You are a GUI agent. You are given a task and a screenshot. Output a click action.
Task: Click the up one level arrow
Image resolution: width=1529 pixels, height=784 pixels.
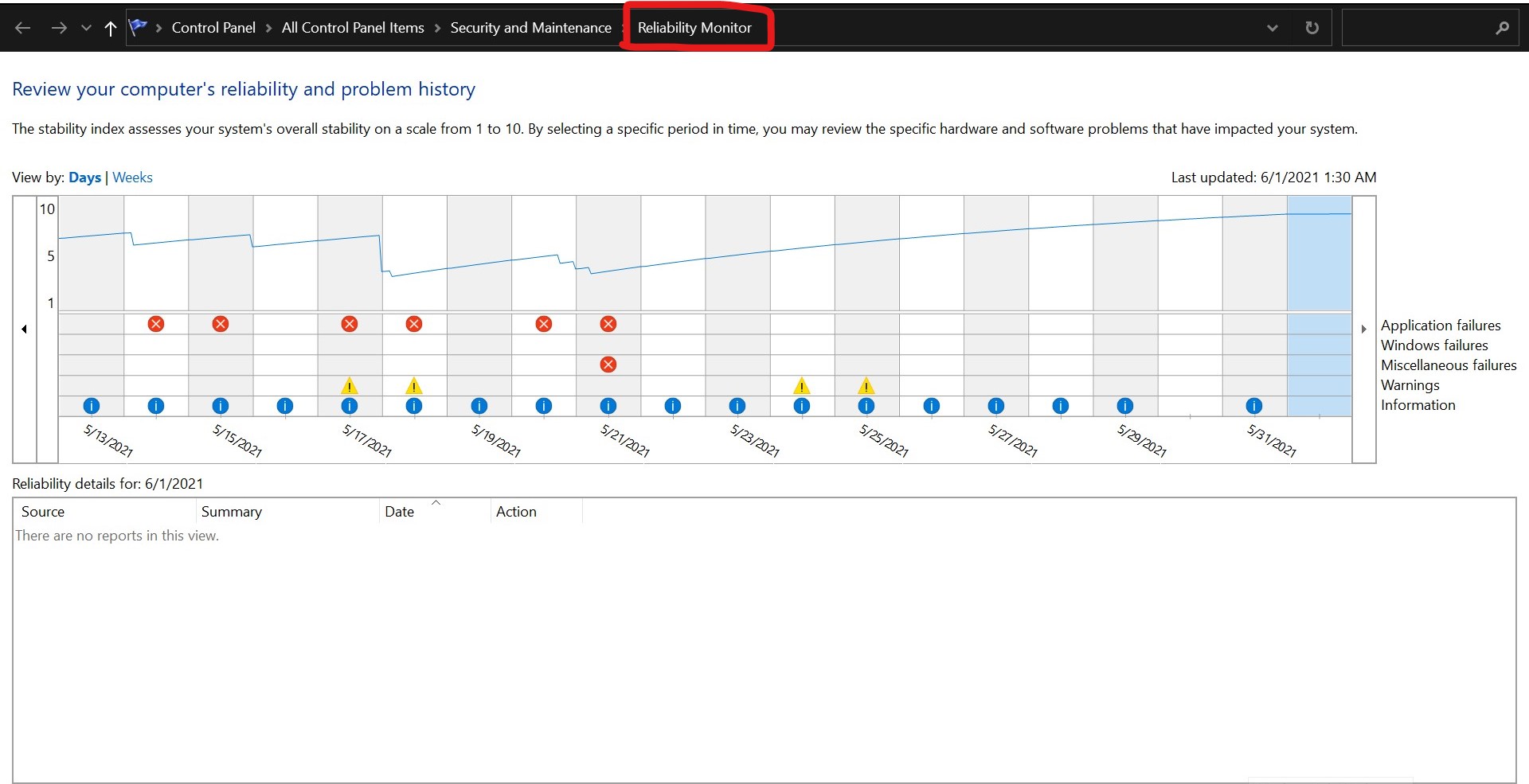(x=110, y=27)
